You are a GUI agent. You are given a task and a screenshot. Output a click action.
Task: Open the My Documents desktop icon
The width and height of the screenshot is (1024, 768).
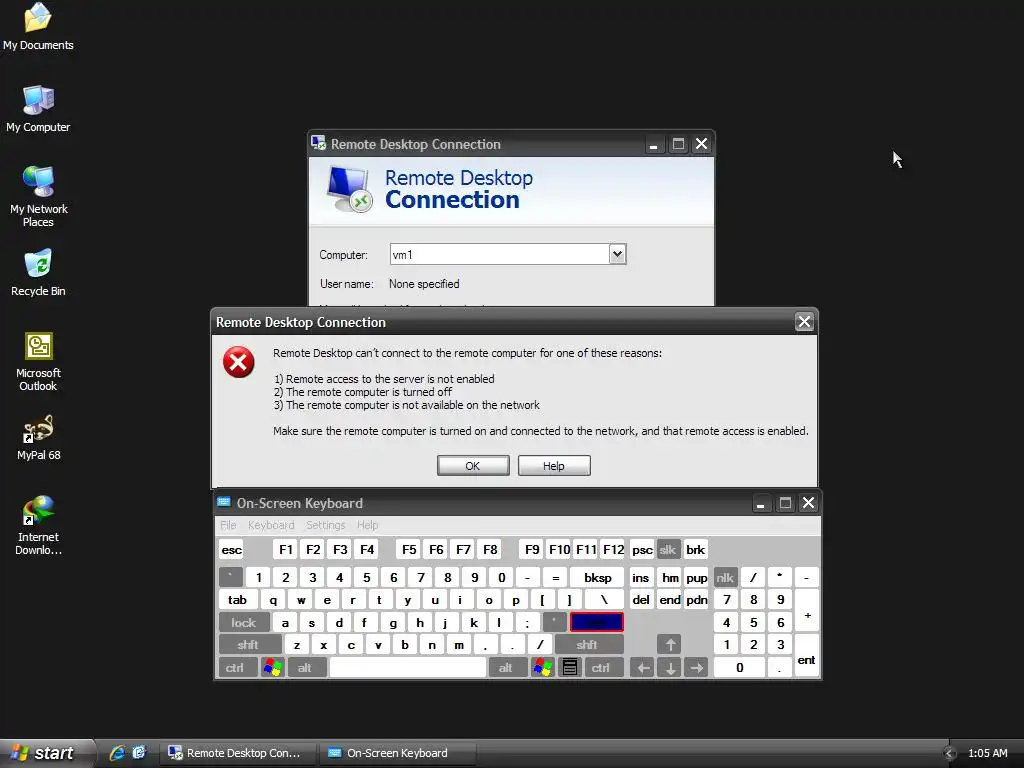38,26
